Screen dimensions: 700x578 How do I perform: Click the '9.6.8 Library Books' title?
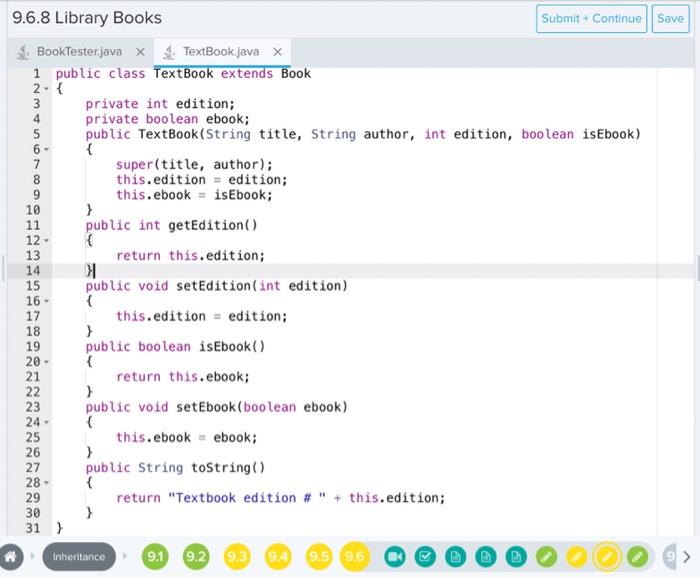click(x=87, y=18)
